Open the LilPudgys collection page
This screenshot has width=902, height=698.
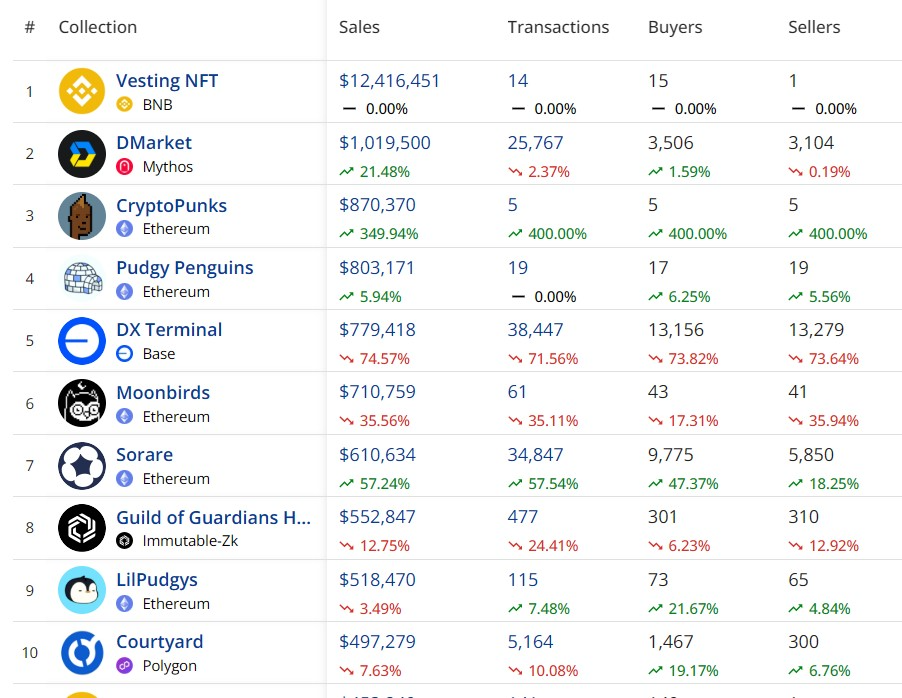click(x=156, y=579)
